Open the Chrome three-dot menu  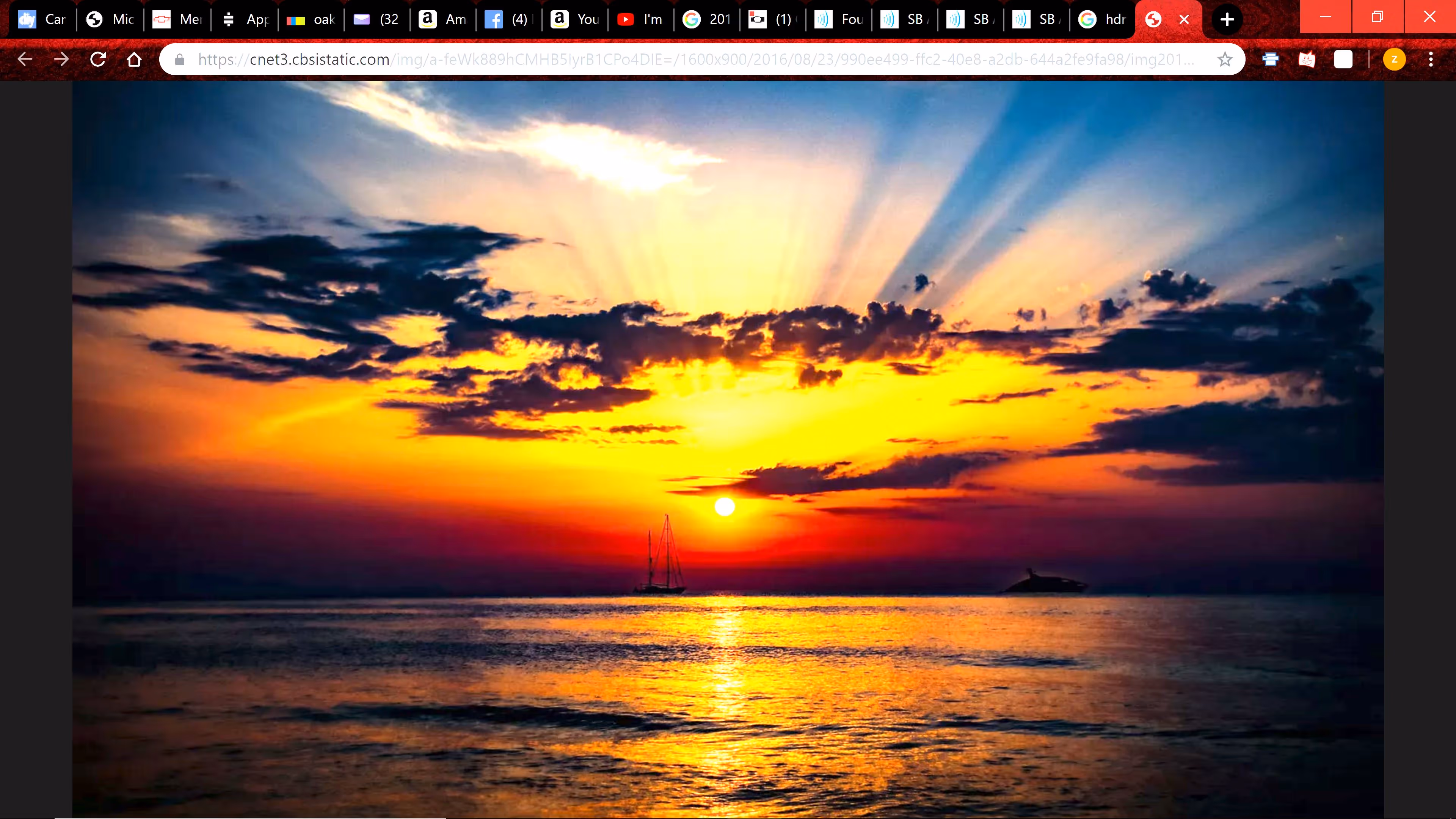(x=1431, y=60)
